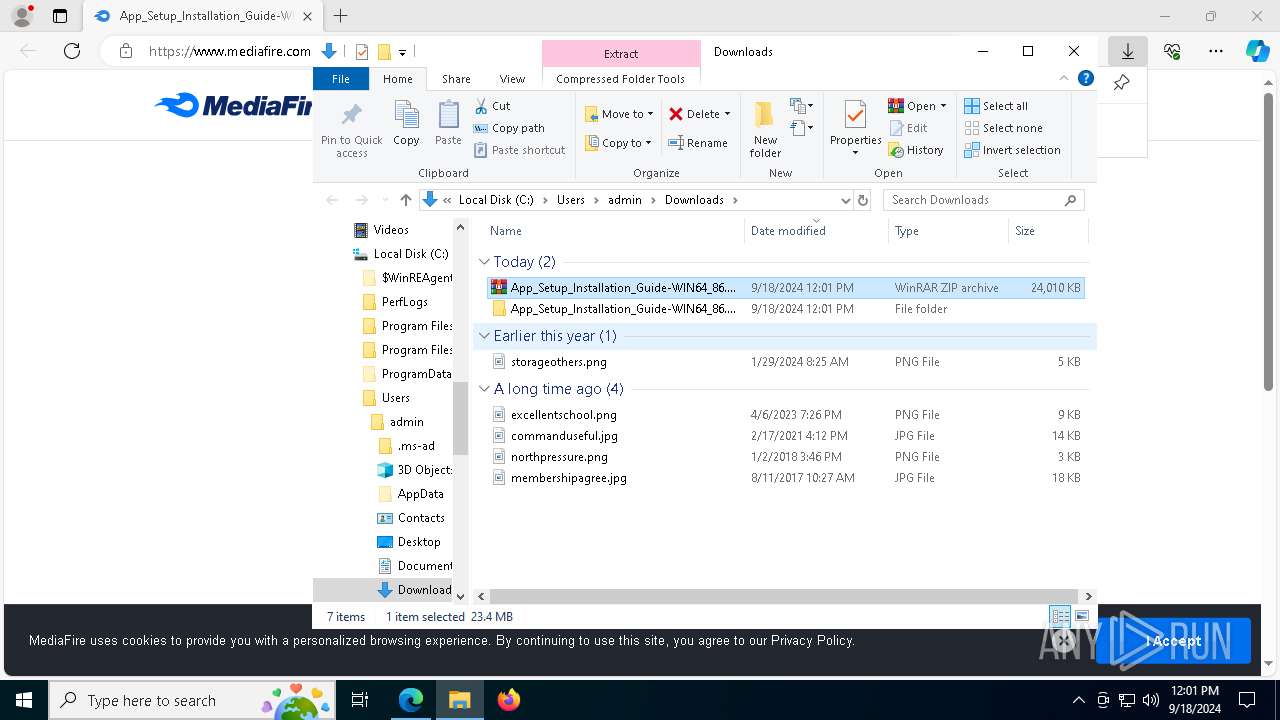Click the Search Downloads field
1280x720 pixels.
pos(983,200)
